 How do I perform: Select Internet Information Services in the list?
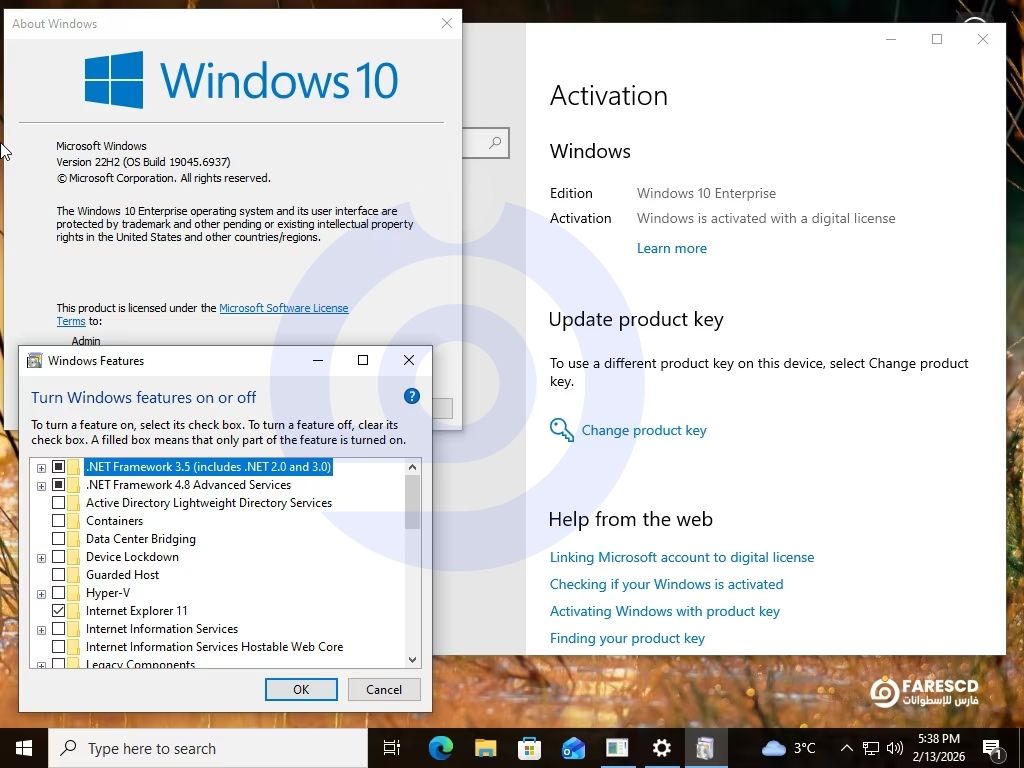[161, 629]
